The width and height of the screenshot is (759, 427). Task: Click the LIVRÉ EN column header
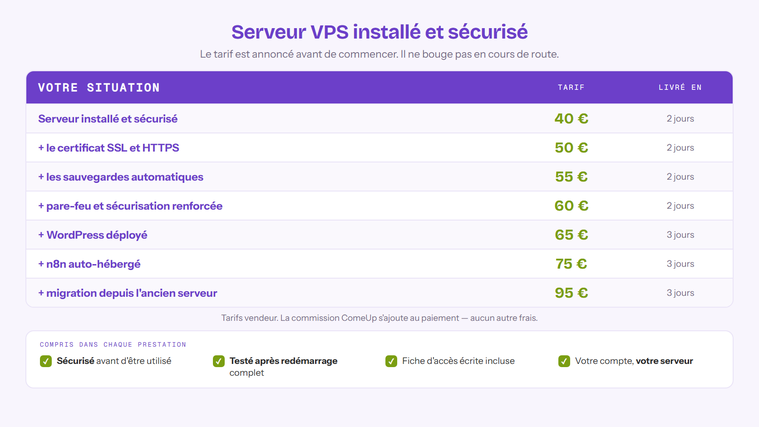pos(680,87)
